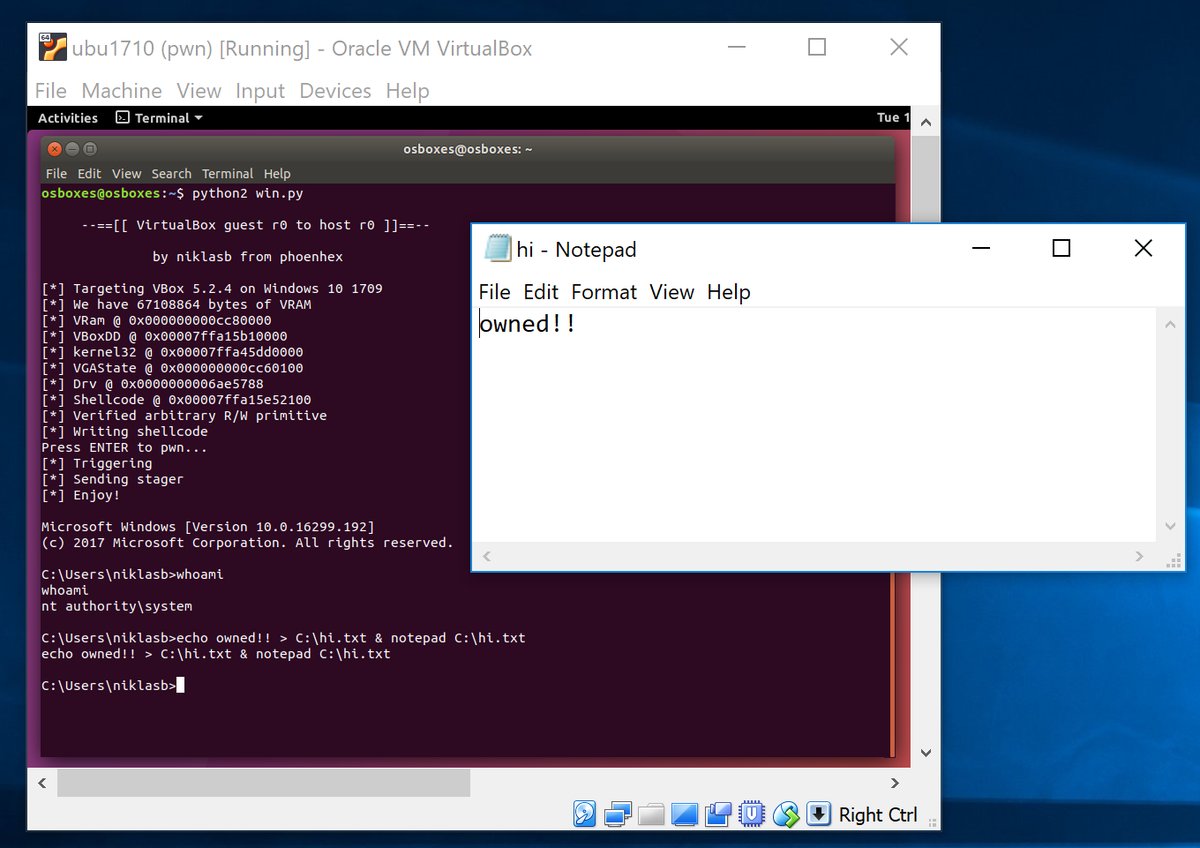
Task: Open Notepad's View menu
Action: tap(671, 292)
